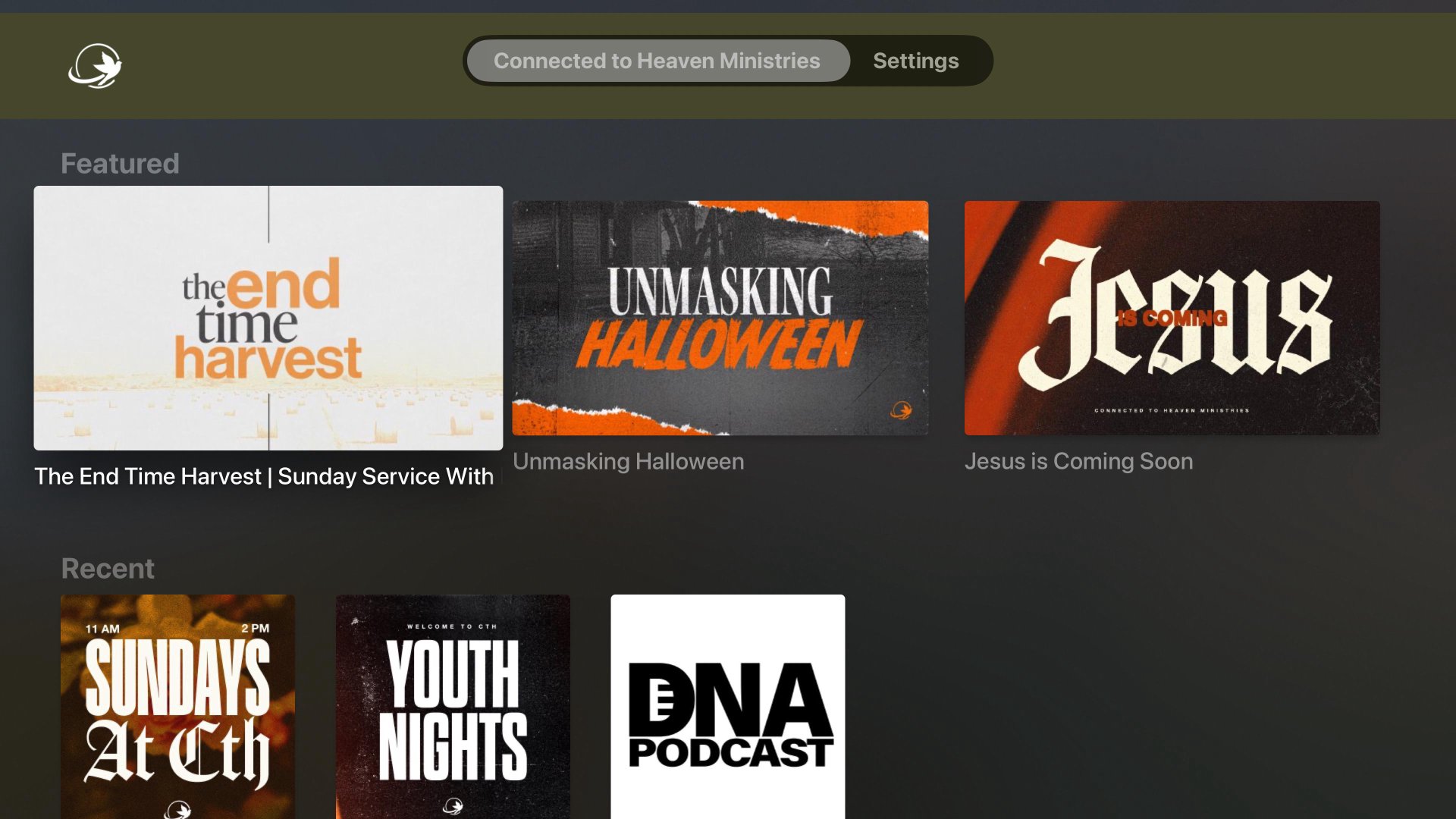Click the Unmasking Halloween title label
Image resolution: width=1456 pixels, height=819 pixels.
coord(628,461)
